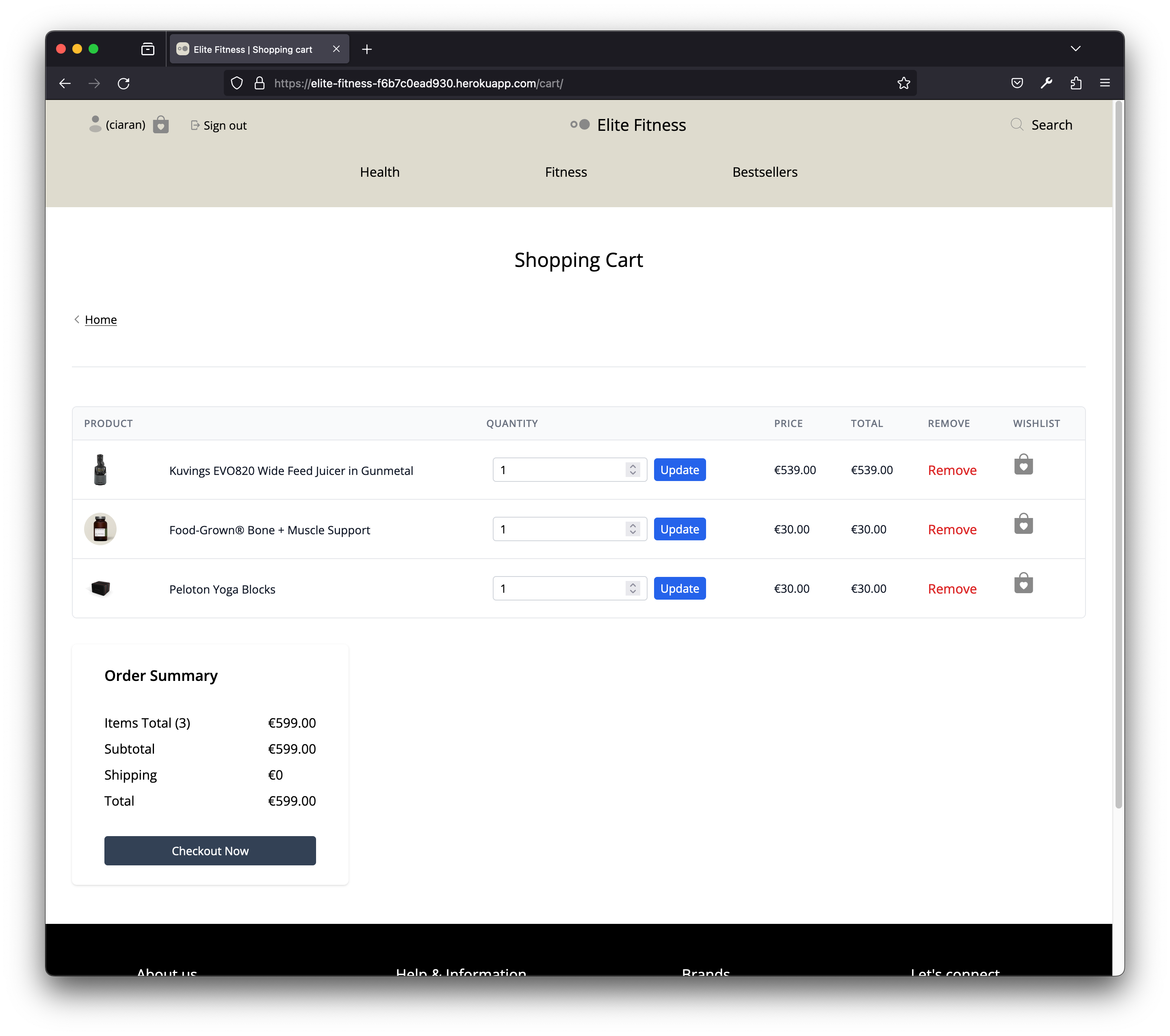Click the address bar URL
This screenshot has height=1036, width=1170.
tap(418, 84)
